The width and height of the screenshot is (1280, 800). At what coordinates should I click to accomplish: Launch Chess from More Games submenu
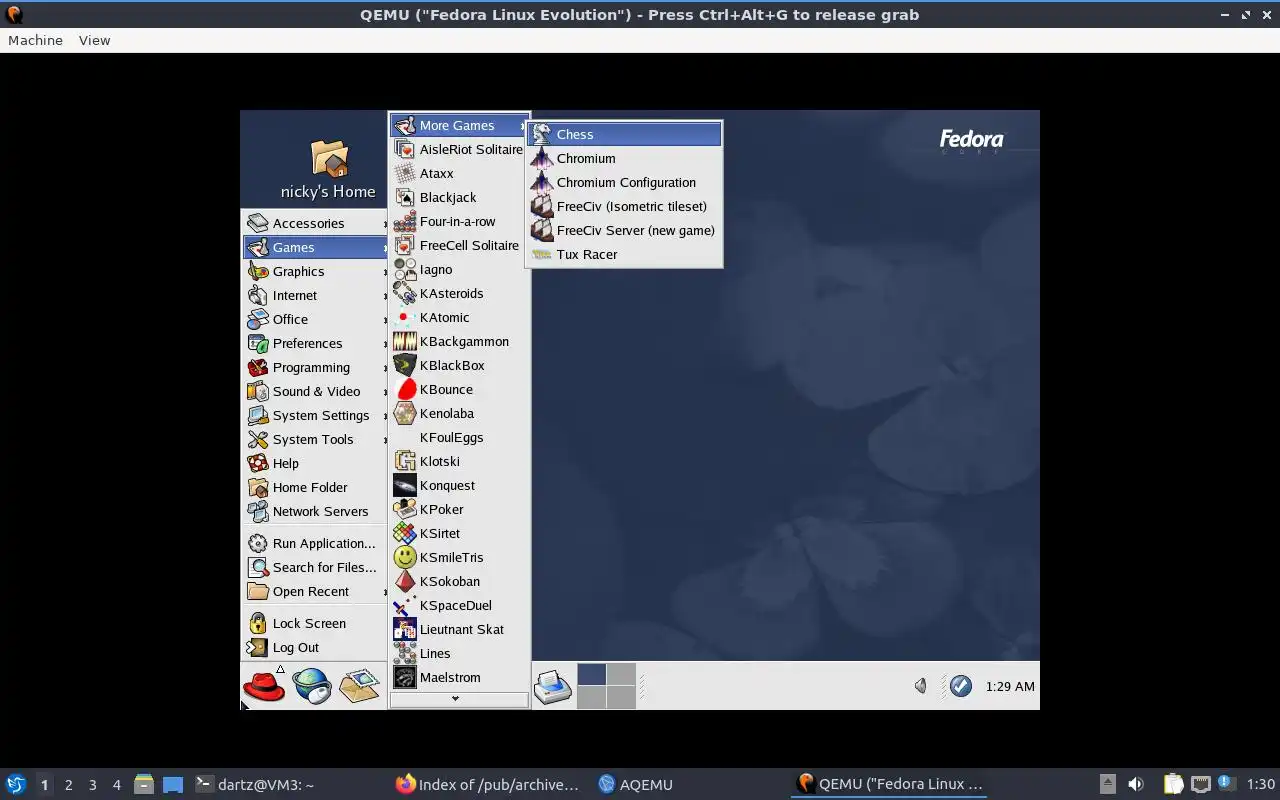pos(624,134)
